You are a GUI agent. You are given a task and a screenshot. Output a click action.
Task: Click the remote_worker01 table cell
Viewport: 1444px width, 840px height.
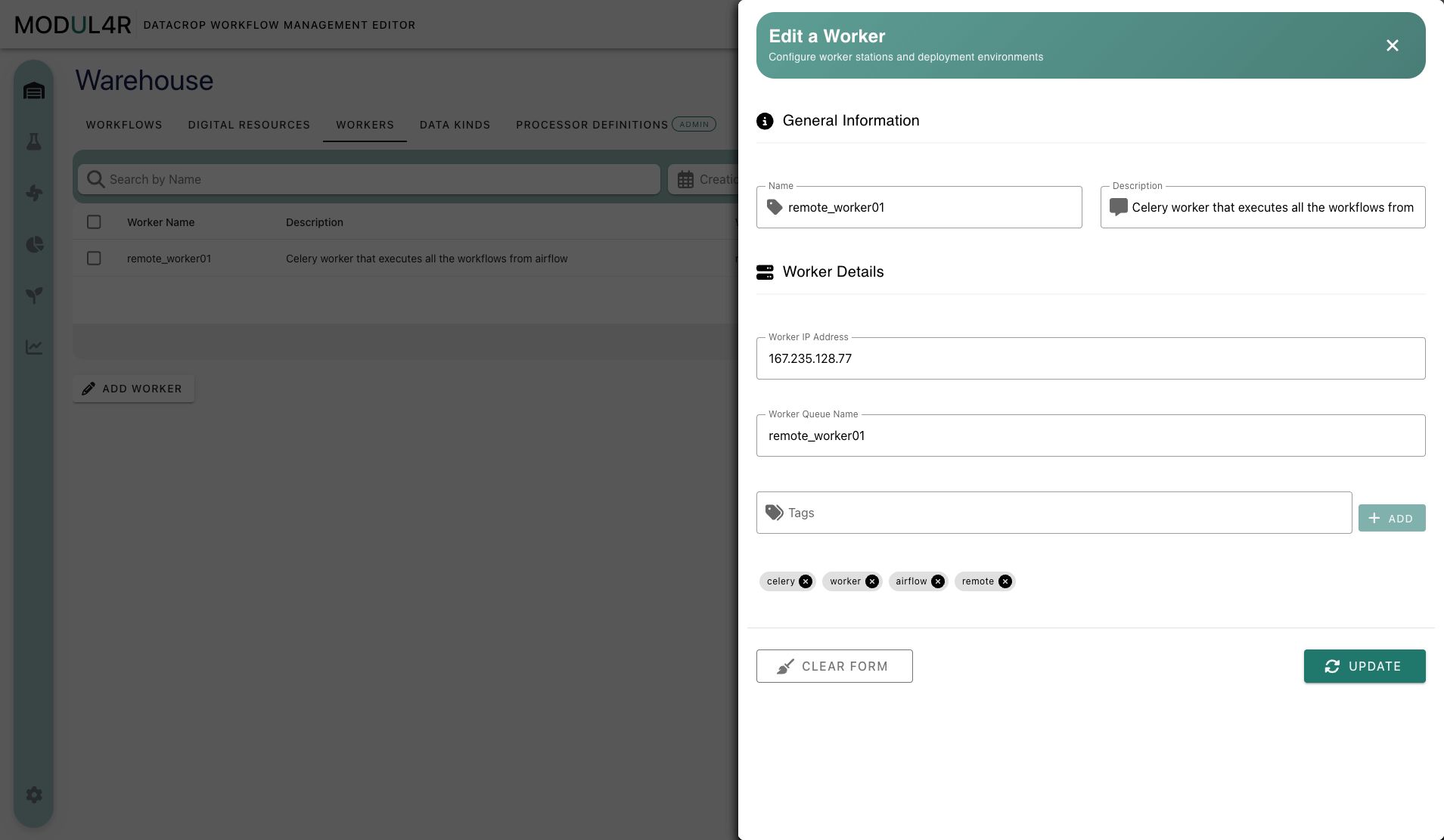click(x=169, y=259)
